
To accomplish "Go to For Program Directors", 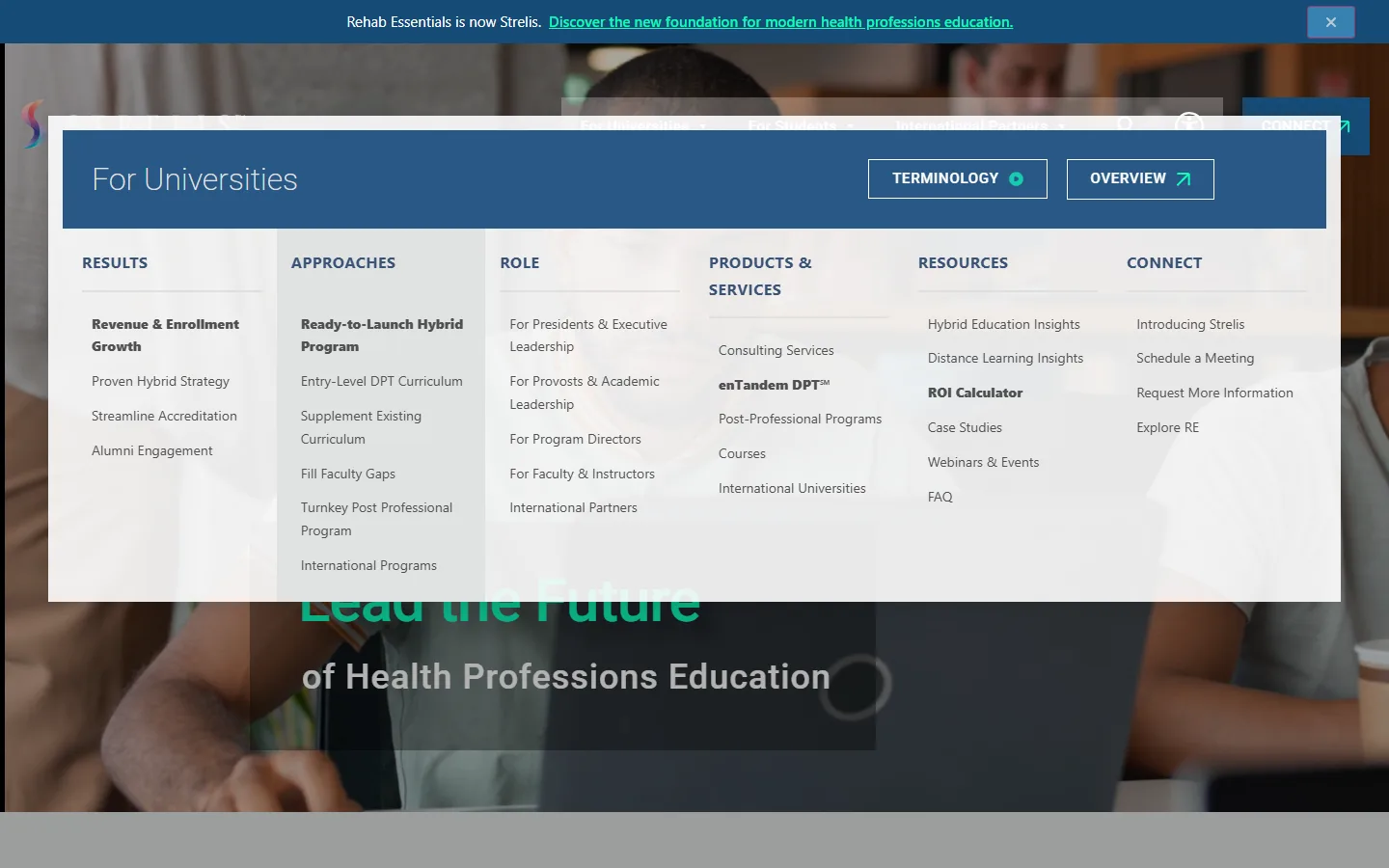I will click(x=575, y=439).
